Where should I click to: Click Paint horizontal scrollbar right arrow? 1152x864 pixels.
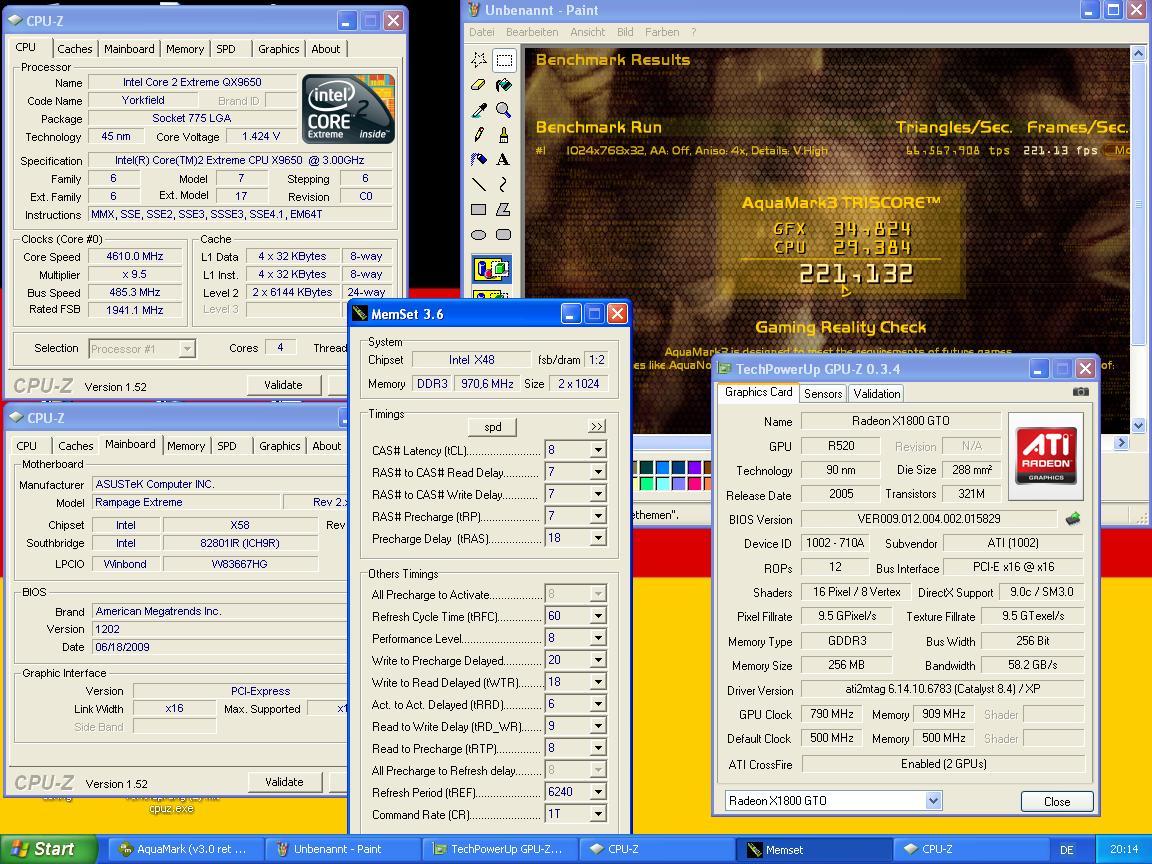click(x=1121, y=442)
